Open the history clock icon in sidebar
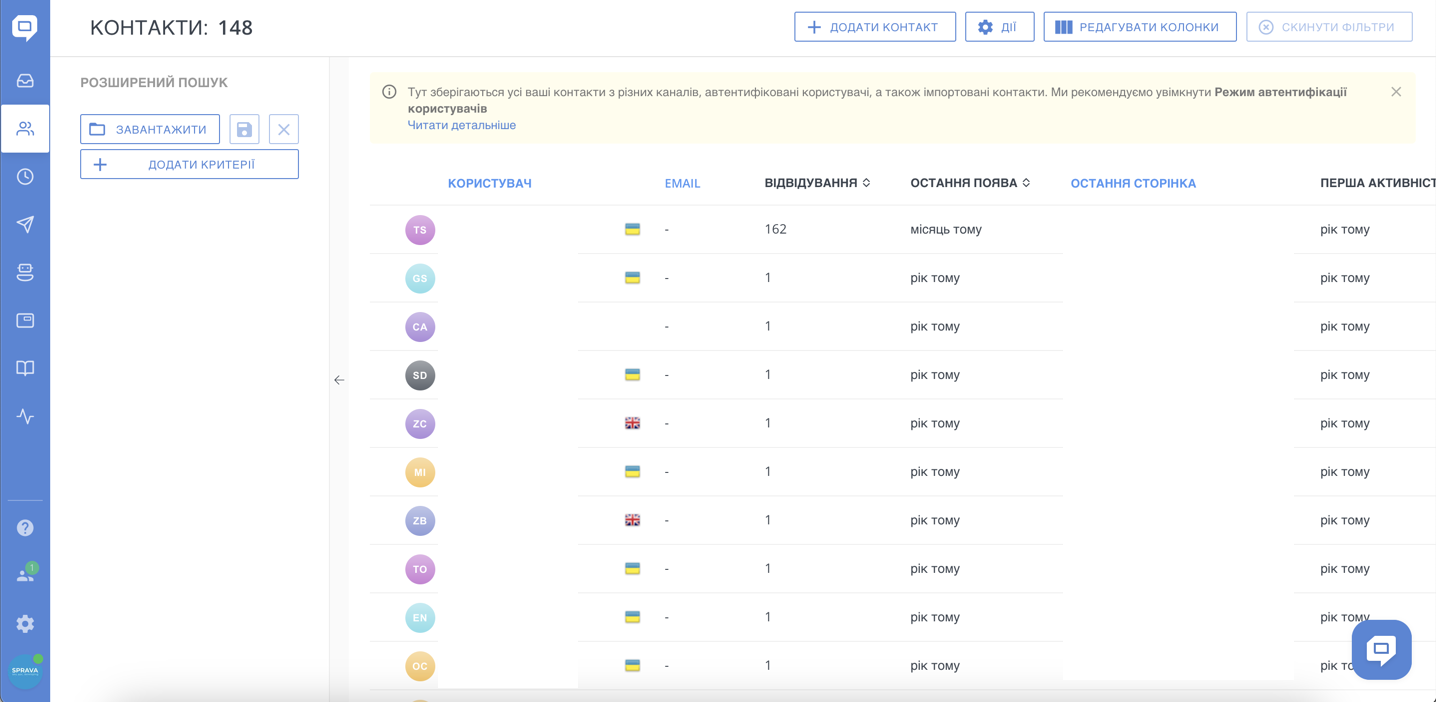The image size is (1437, 702). (25, 177)
